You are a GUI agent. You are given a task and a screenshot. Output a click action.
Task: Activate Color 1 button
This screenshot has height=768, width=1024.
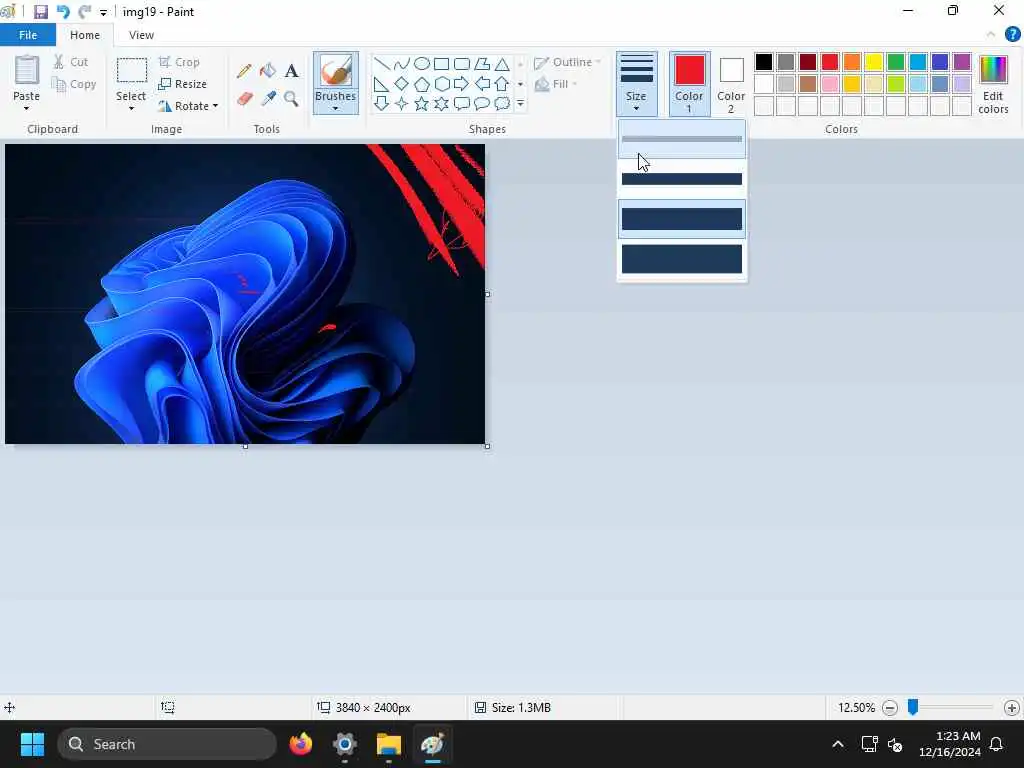click(690, 84)
